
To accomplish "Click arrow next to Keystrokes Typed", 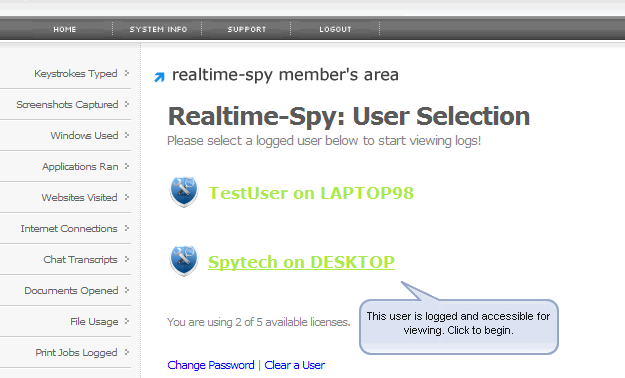I will [x=127, y=73].
